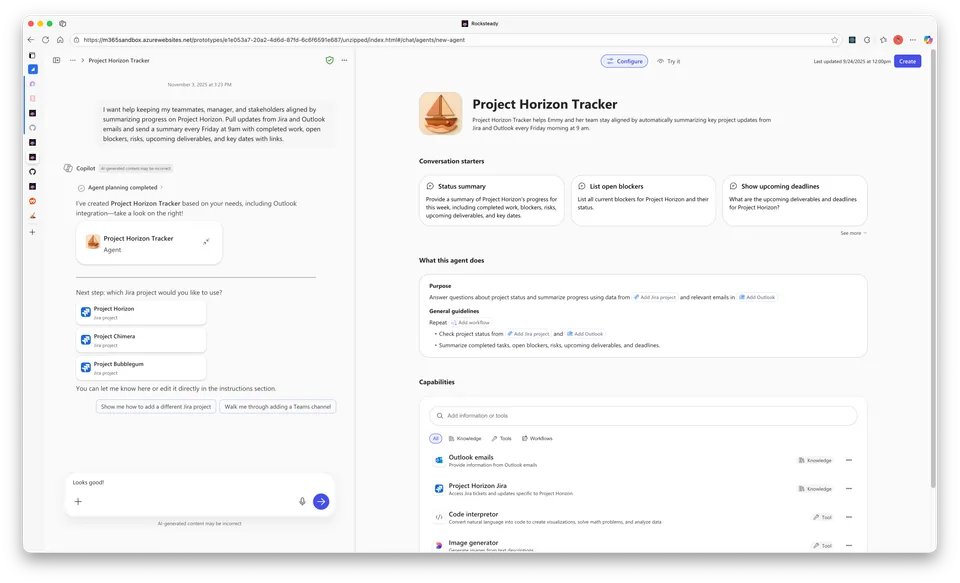Open the Show upcoming deadlines starter card

[x=795, y=201]
